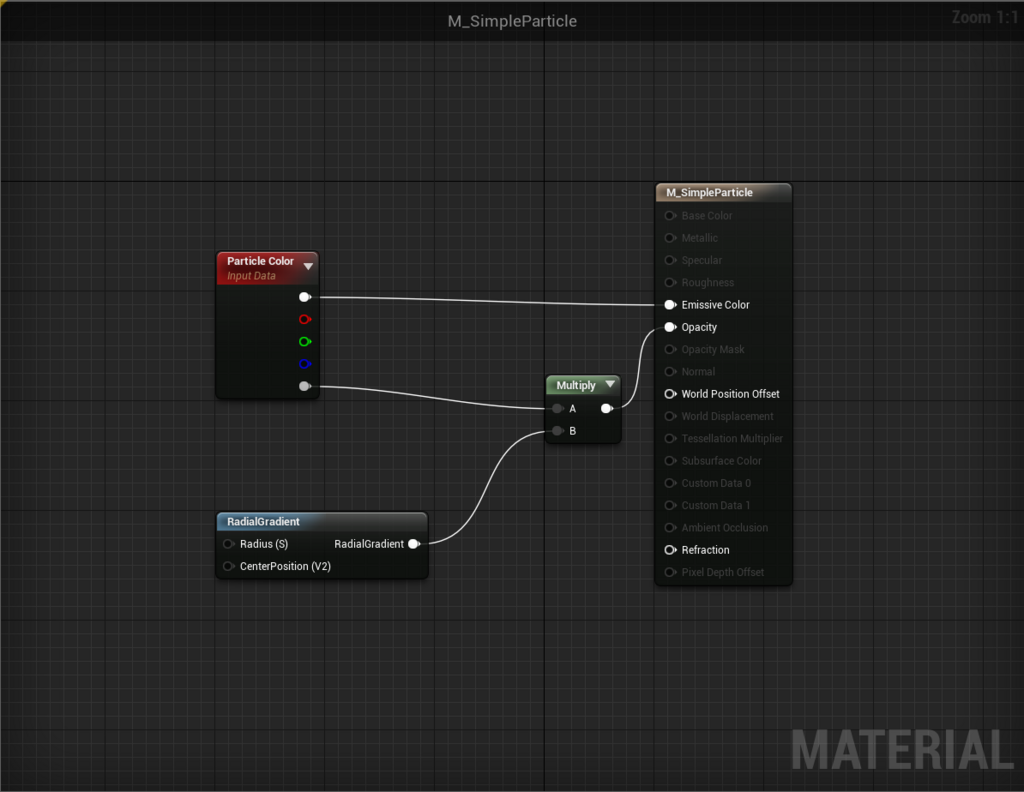Click the Multiply node output pin
This screenshot has height=792, width=1024.
point(607,409)
